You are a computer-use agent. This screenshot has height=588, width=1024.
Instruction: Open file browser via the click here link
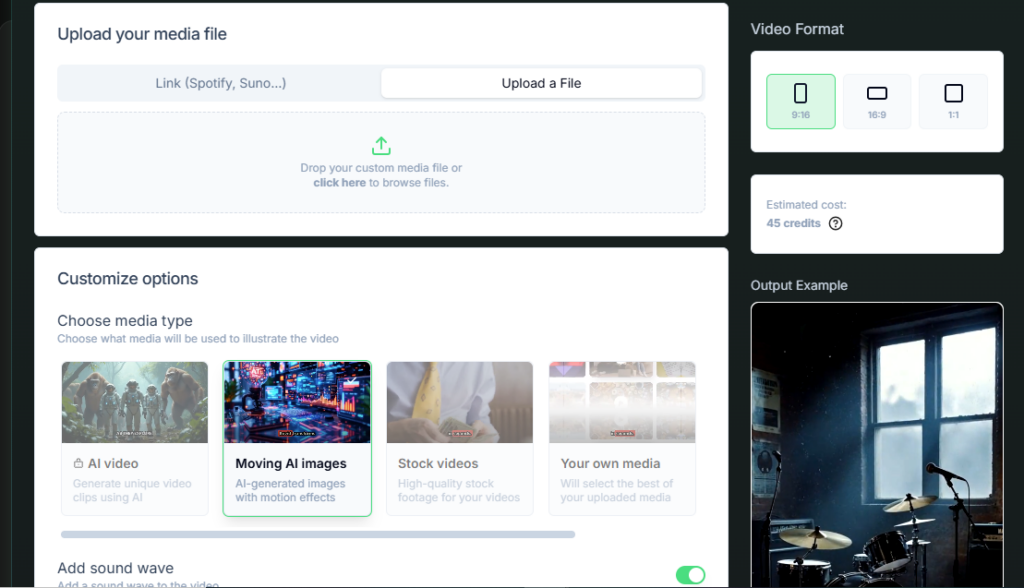(339, 182)
